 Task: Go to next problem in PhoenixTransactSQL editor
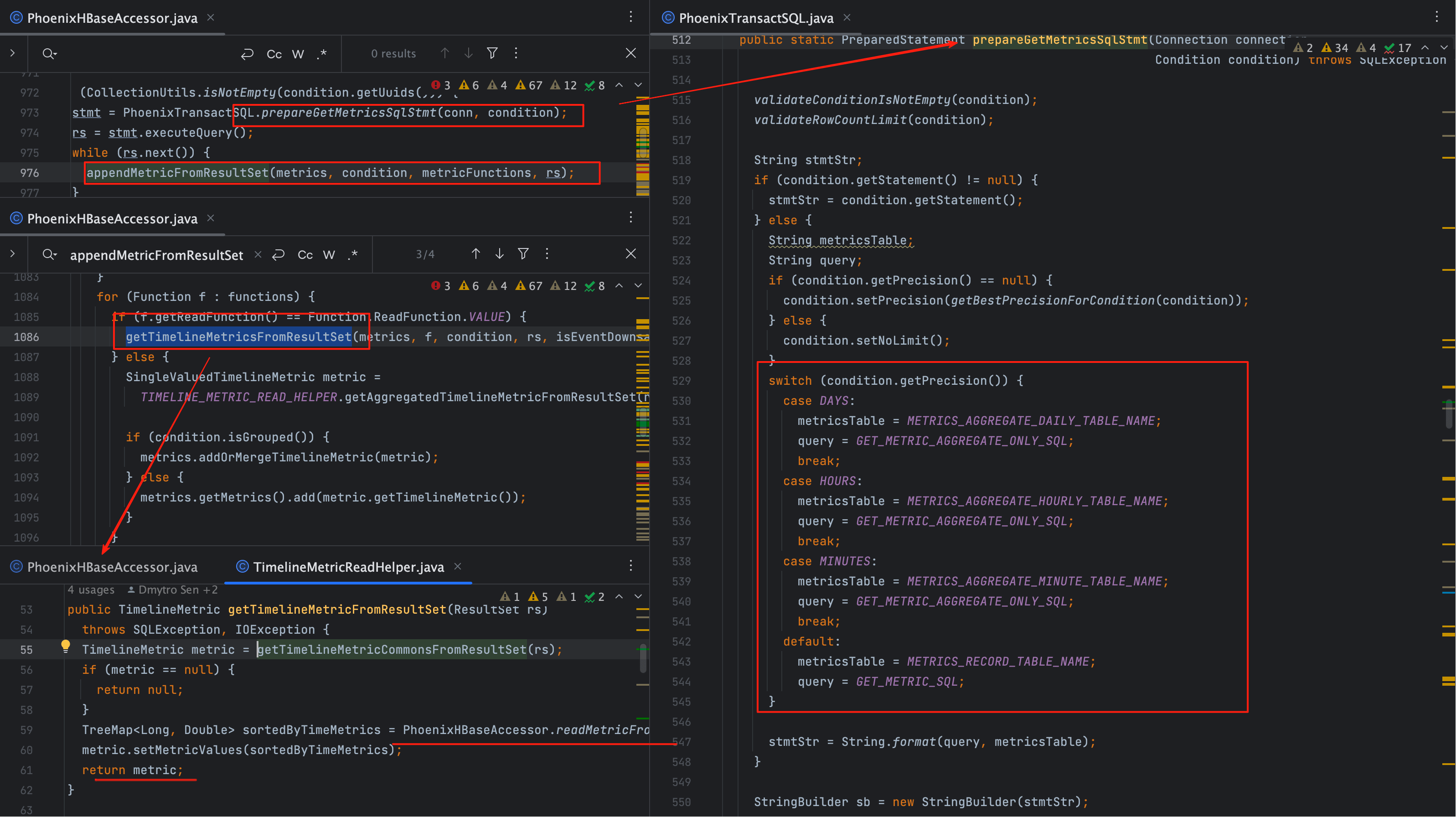(x=1444, y=47)
